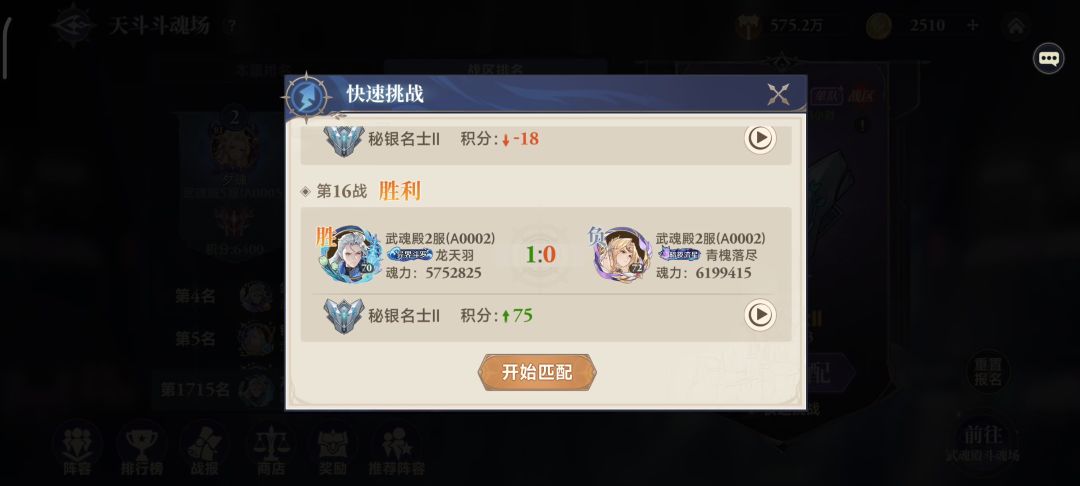Click the help question mark beside 天斗斗魂场
This screenshot has width=1080, height=486.
[x=232, y=26]
